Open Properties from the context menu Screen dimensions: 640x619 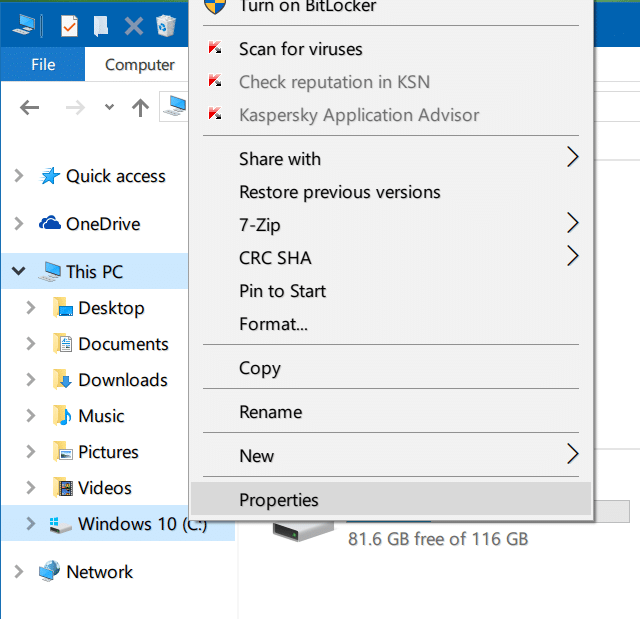click(391, 499)
